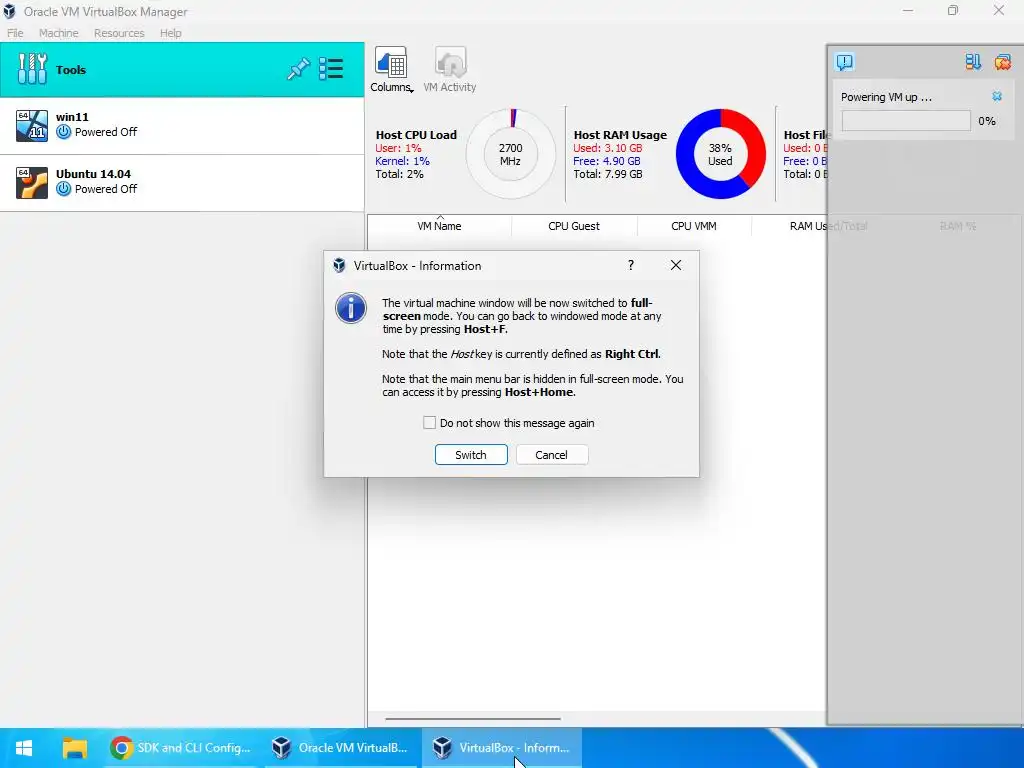Sort by the VM Name column header
Image resolution: width=1024 pixels, height=768 pixels.
(440, 226)
